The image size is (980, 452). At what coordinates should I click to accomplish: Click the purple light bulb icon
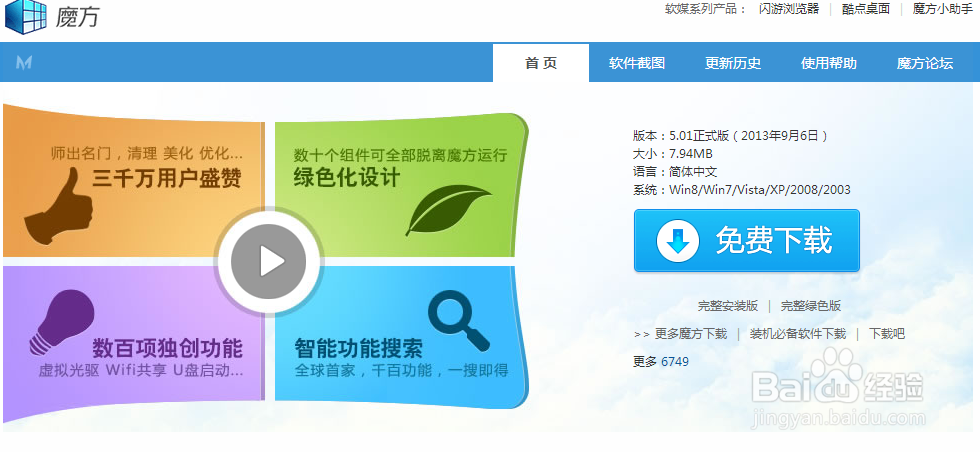tap(62, 323)
